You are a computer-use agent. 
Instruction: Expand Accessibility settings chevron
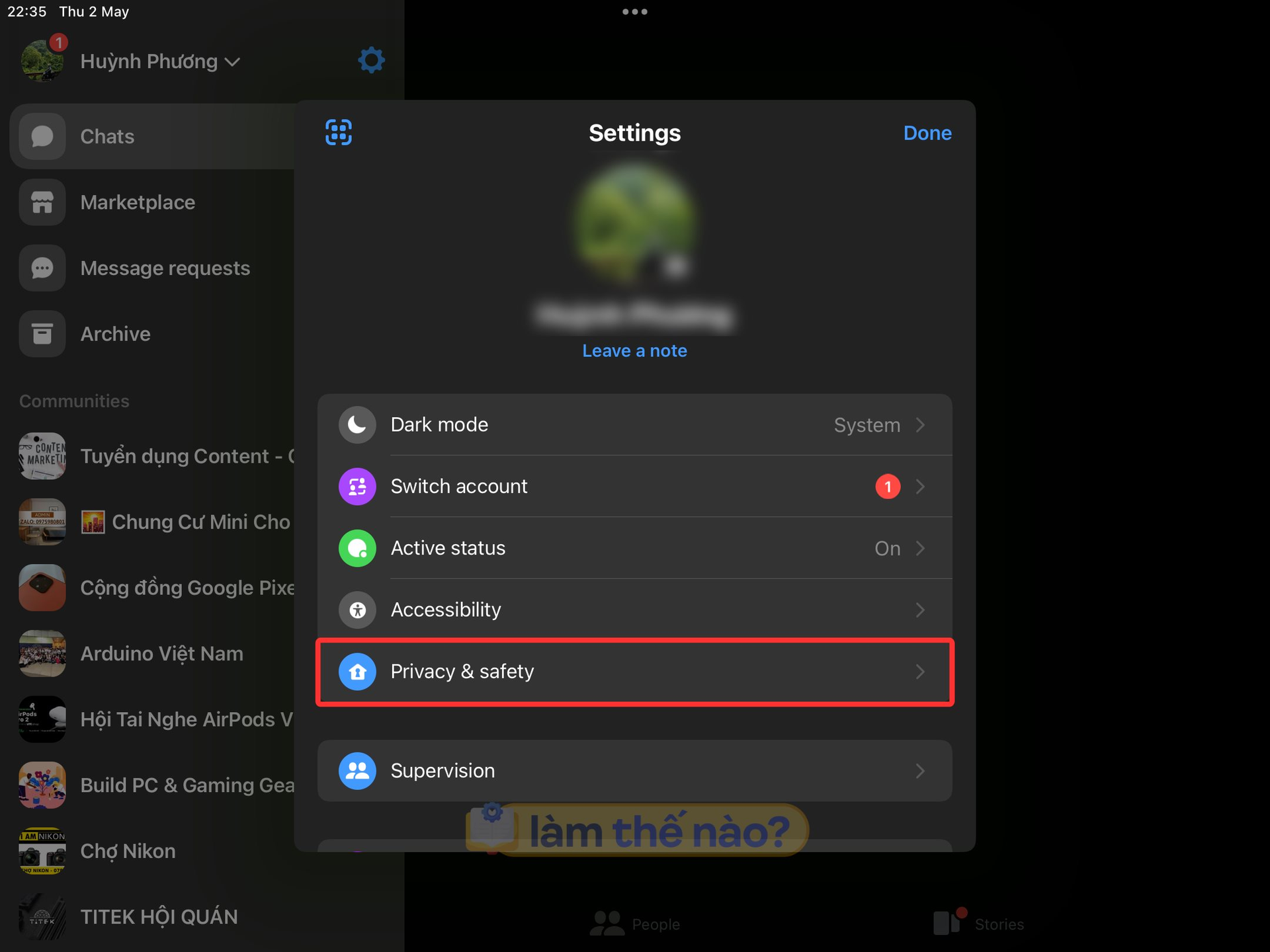[x=920, y=608]
